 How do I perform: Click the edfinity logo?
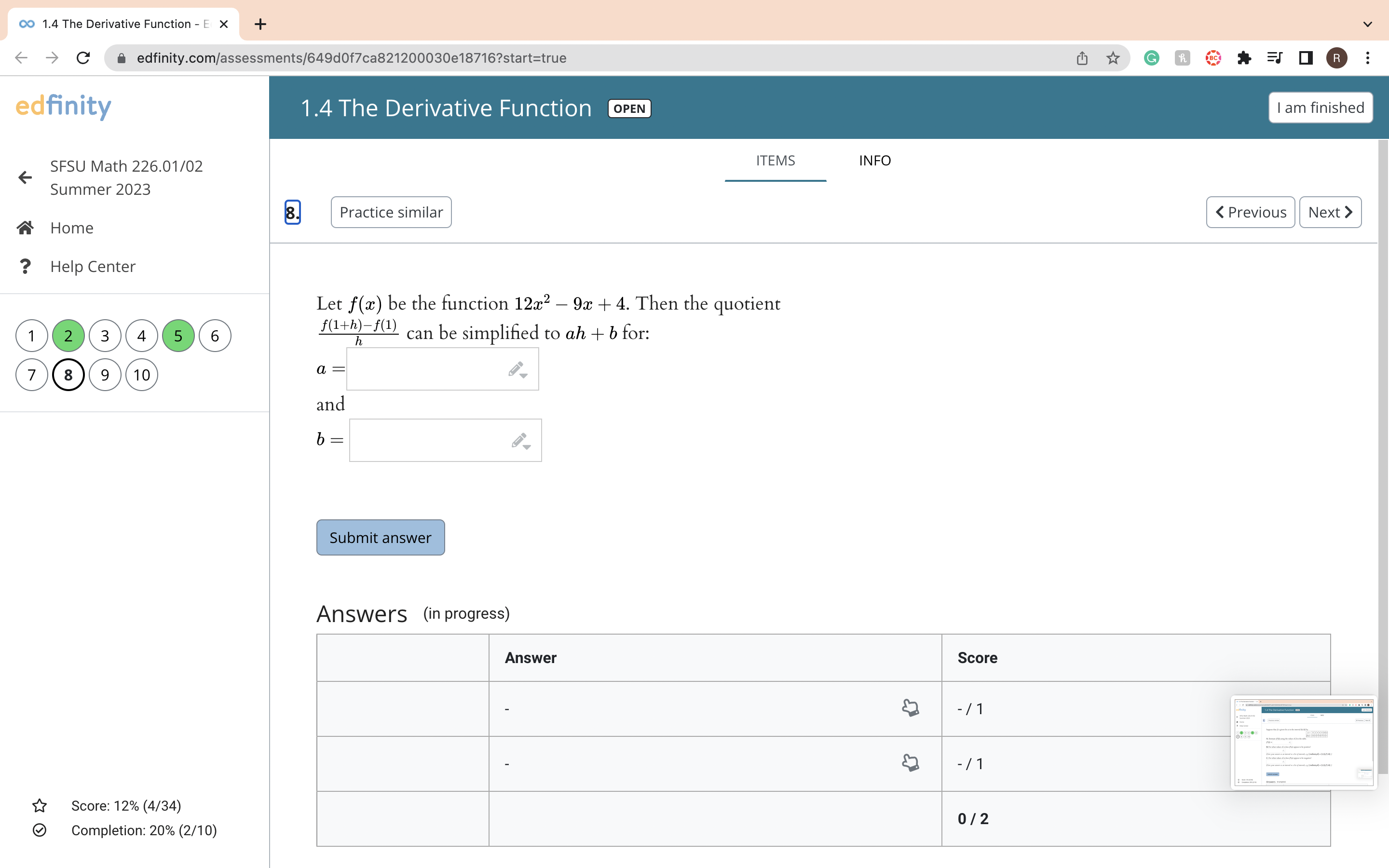(63, 107)
